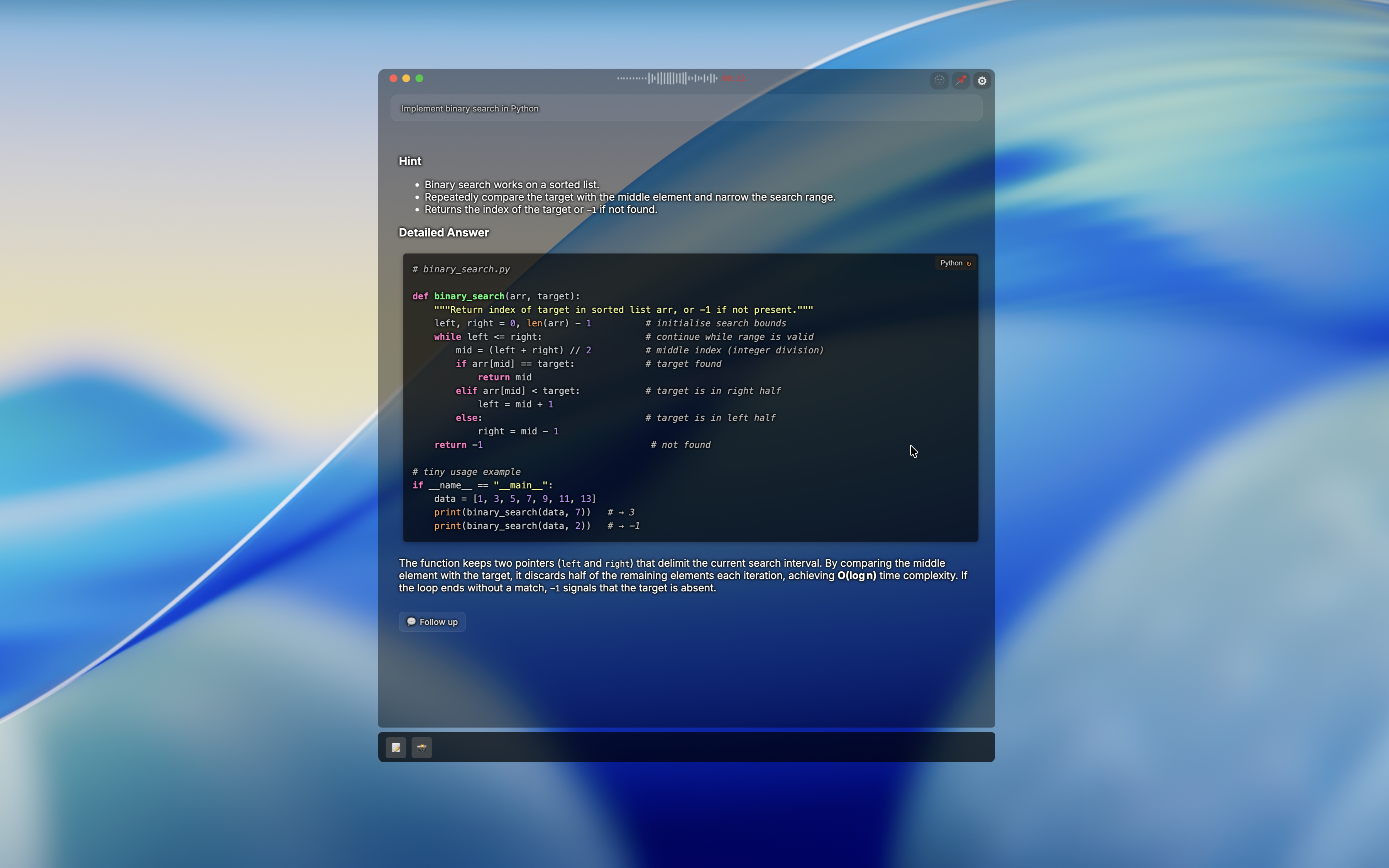Viewport: 1389px width, 868px height.
Task: Open settings with the gear icon
Action: 982,81
